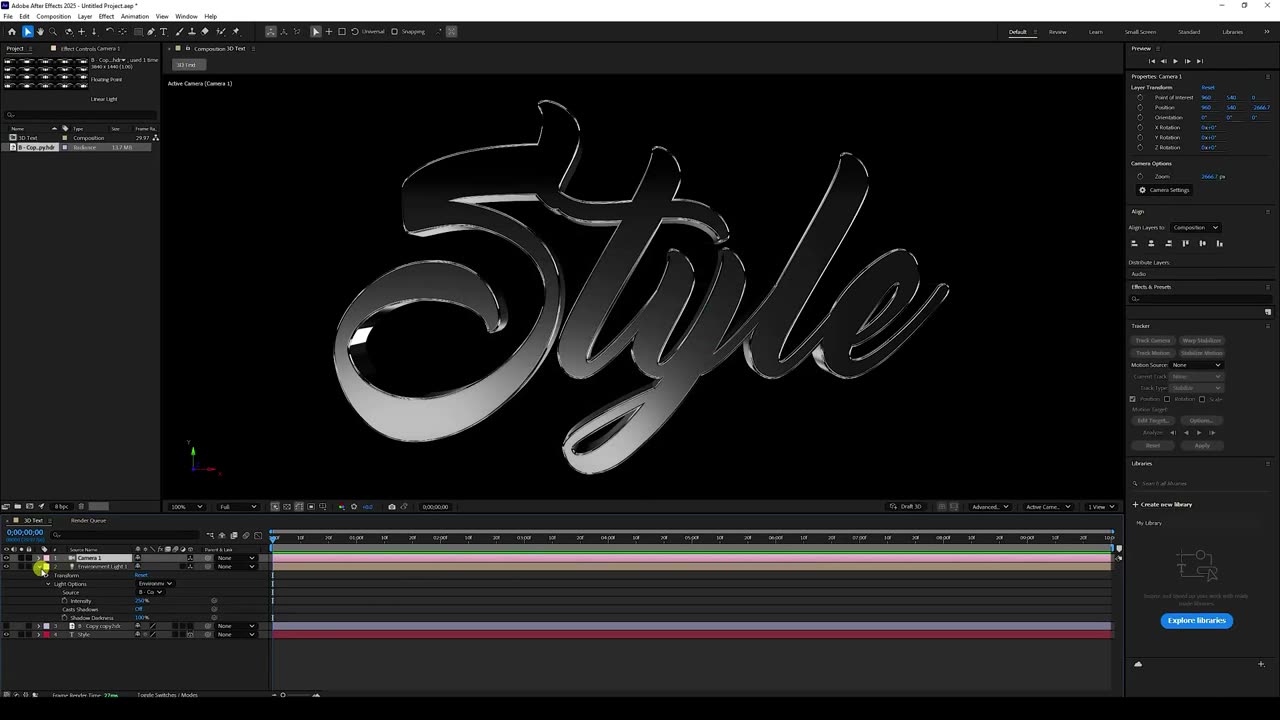Jump to first frame in Preview panel

click(x=1151, y=61)
